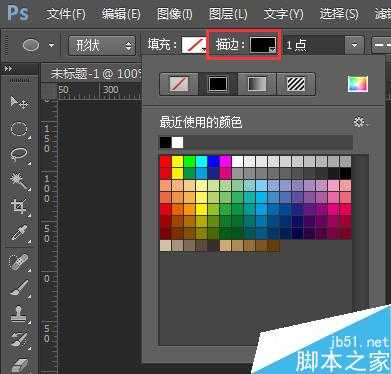Switch to the 未标题-1 document tab
The width and height of the screenshot is (391, 374).
click(x=95, y=73)
